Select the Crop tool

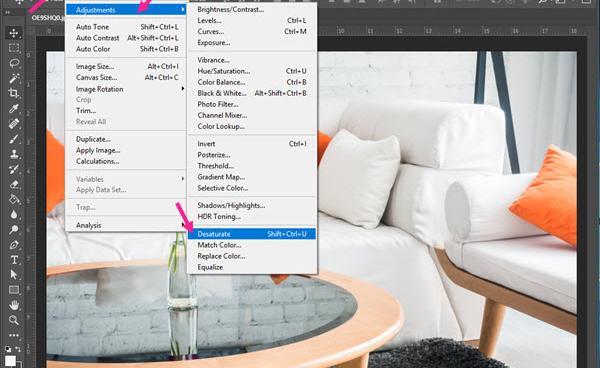point(14,93)
